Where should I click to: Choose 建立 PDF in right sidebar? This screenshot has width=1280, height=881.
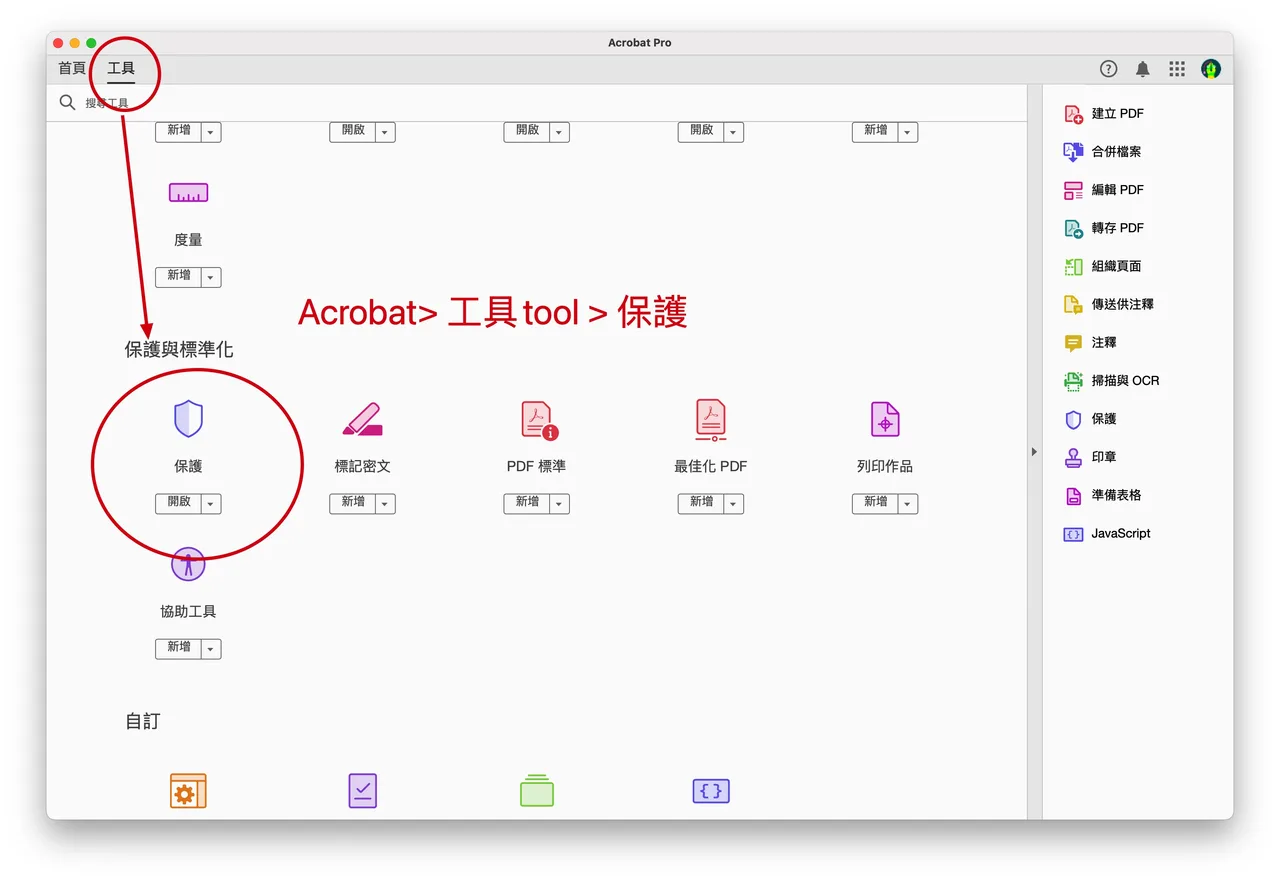point(1104,114)
